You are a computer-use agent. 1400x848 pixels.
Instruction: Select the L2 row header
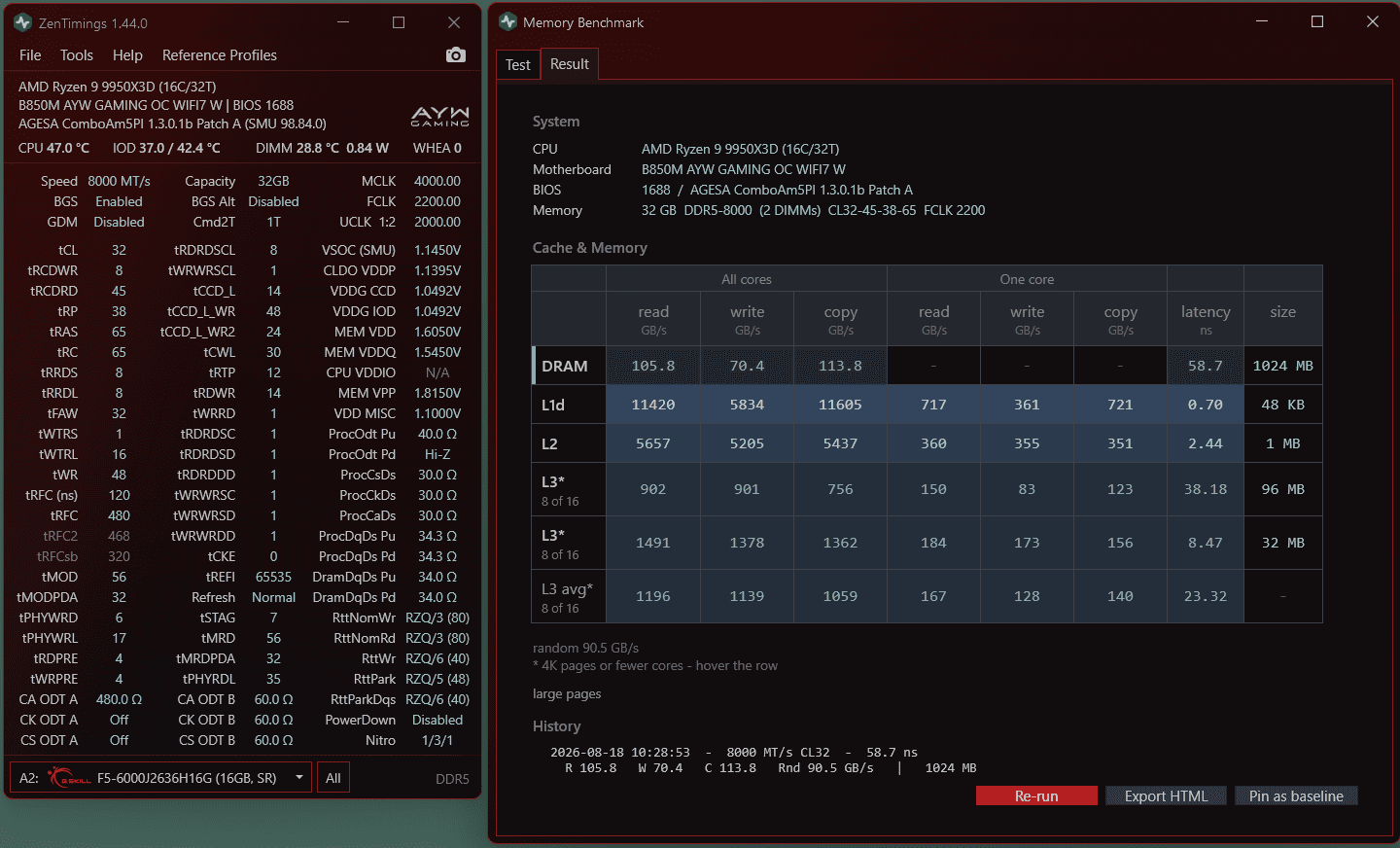[x=569, y=443]
